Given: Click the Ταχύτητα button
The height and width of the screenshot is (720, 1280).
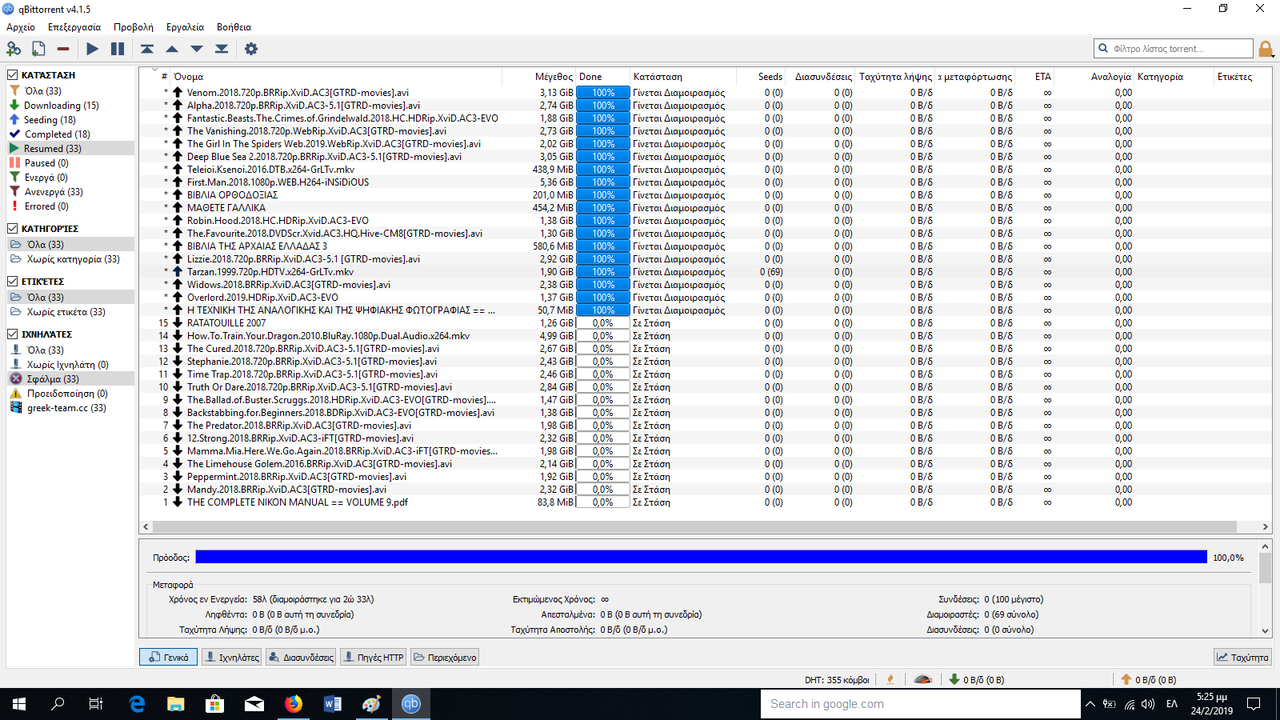Looking at the screenshot, I should tap(1242, 657).
